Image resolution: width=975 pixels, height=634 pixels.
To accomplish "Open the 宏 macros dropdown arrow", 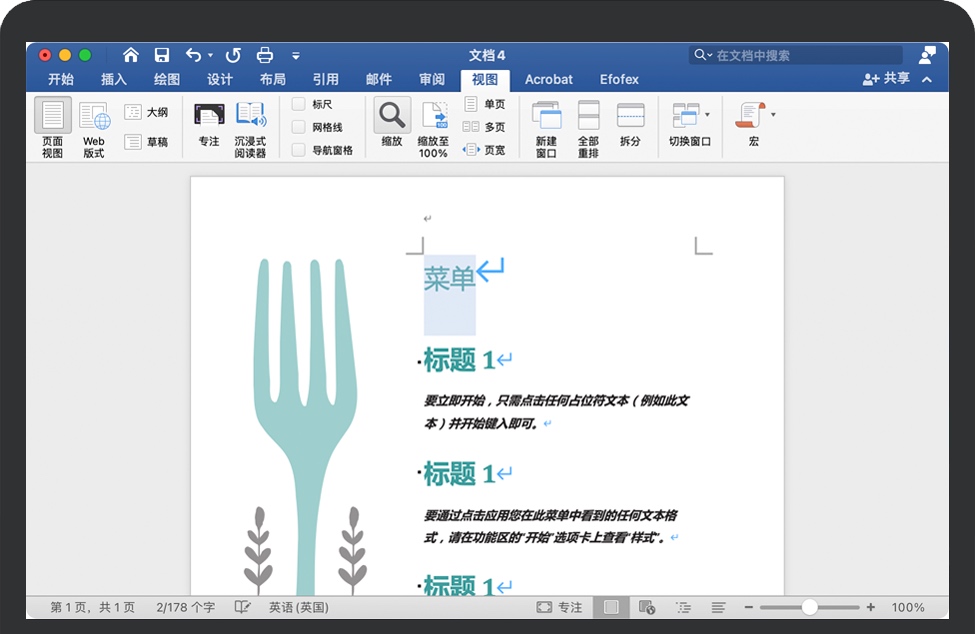I will [773, 114].
